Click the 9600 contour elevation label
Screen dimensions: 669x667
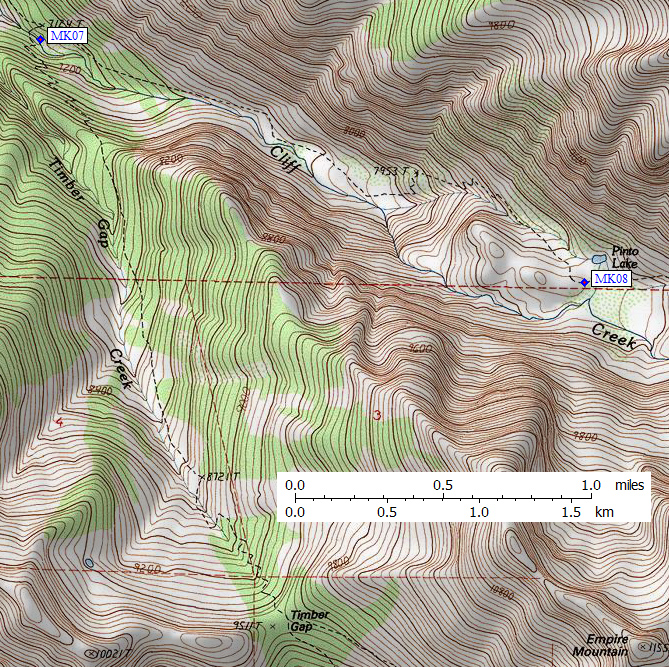420,349
